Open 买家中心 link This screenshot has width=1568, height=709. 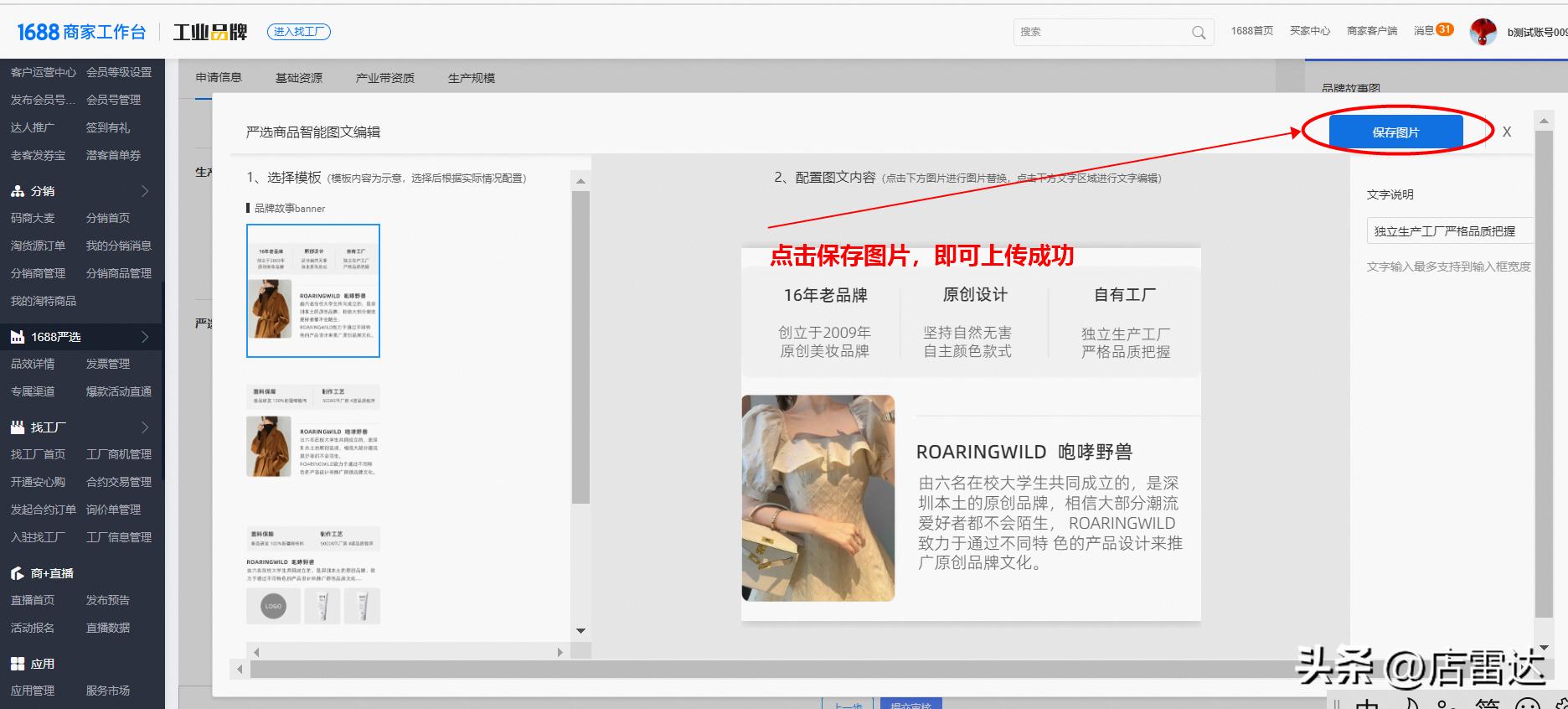(x=1310, y=31)
